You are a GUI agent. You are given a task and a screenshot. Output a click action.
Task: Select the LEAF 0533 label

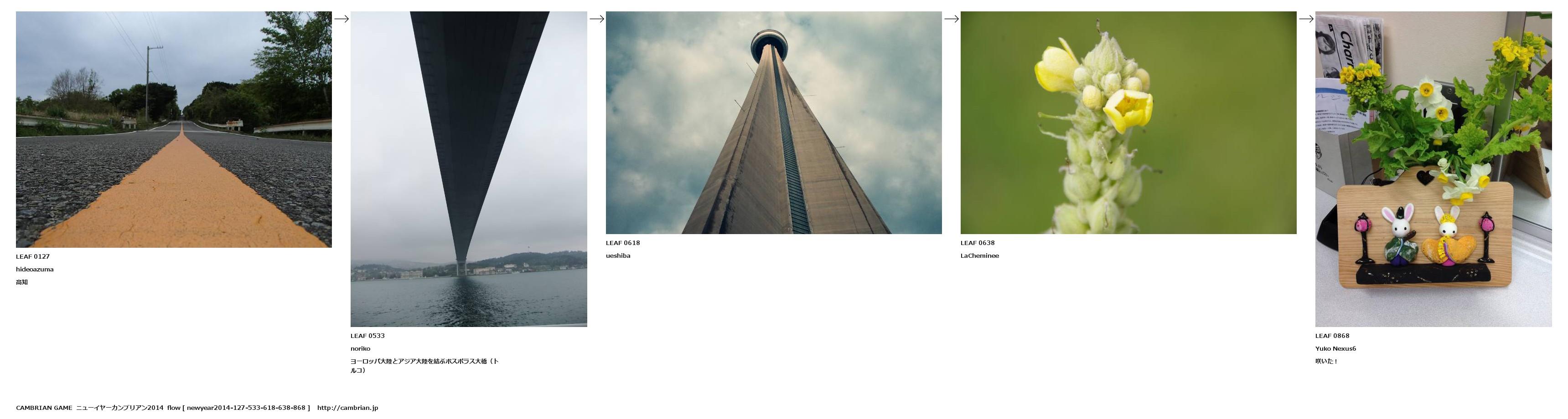(x=367, y=336)
